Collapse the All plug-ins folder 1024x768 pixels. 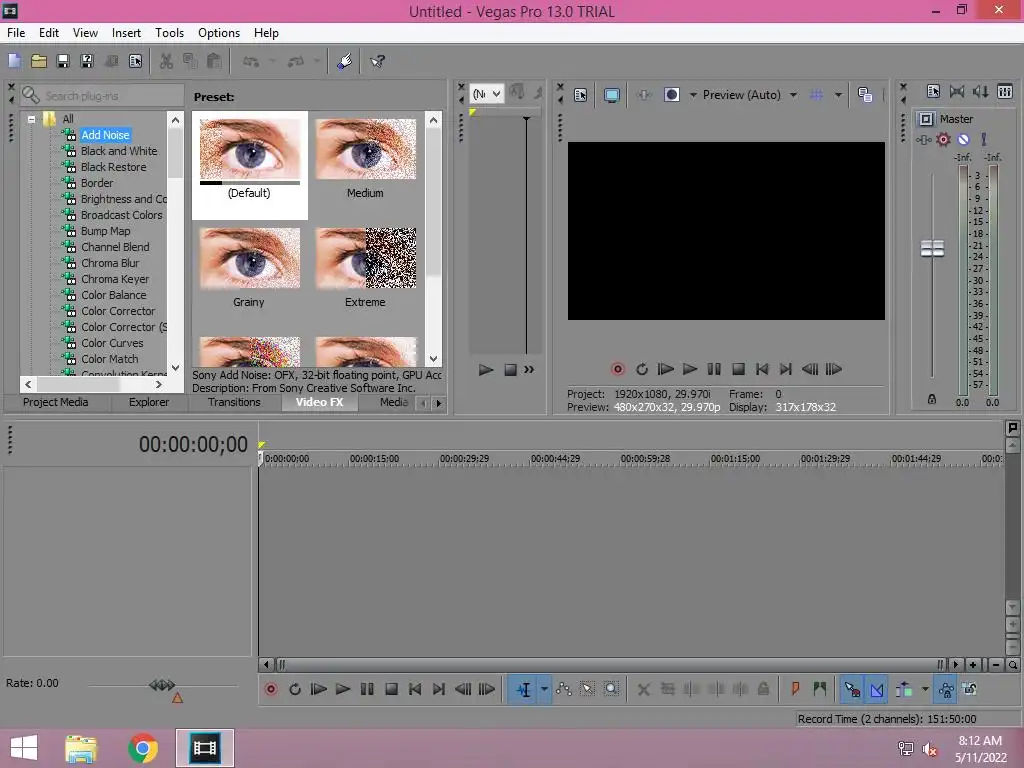[31, 120]
